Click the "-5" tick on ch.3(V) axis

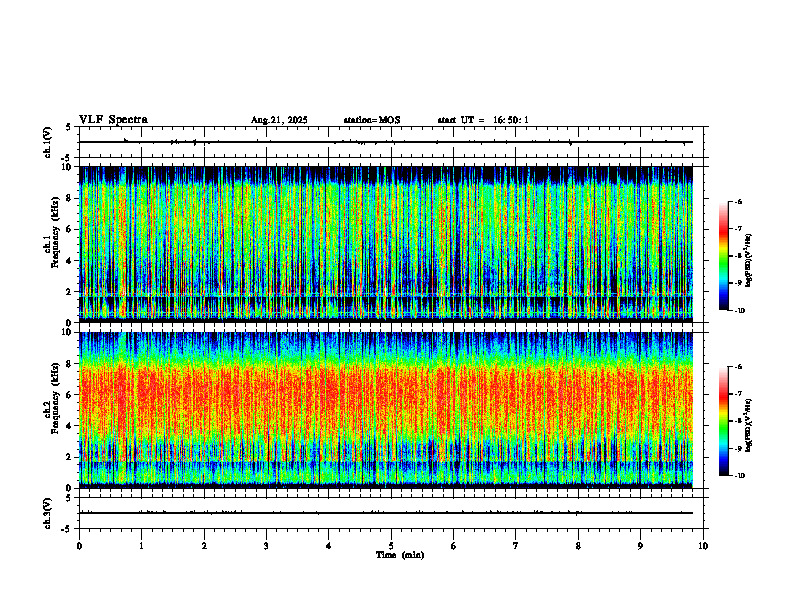click(x=67, y=529)
